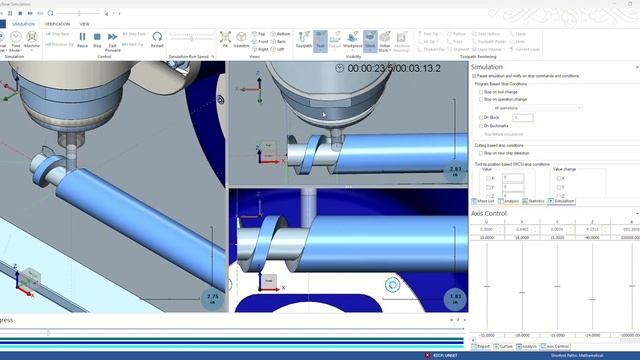Viewport: 640px width, 360px height.
Task: Click the Stop button in the ribbon
Action: 97,40
